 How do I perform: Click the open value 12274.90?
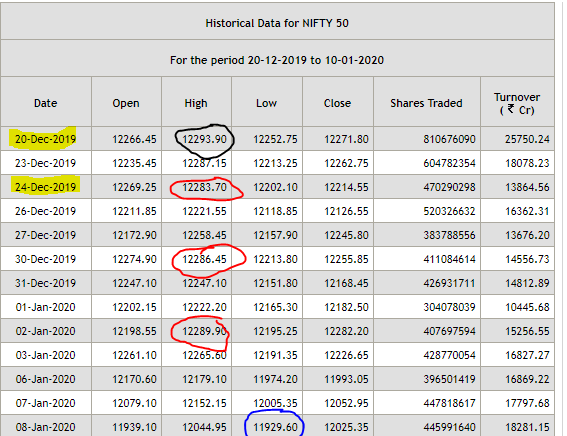[x=134, y=259]
